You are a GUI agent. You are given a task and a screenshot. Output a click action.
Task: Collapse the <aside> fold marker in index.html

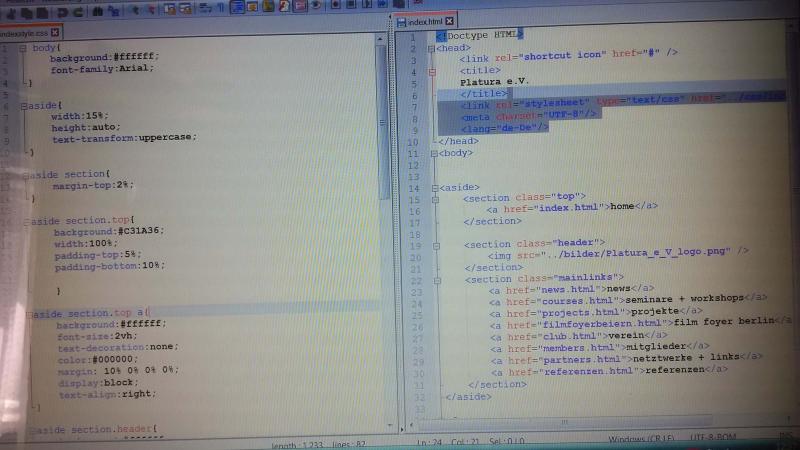431,187
